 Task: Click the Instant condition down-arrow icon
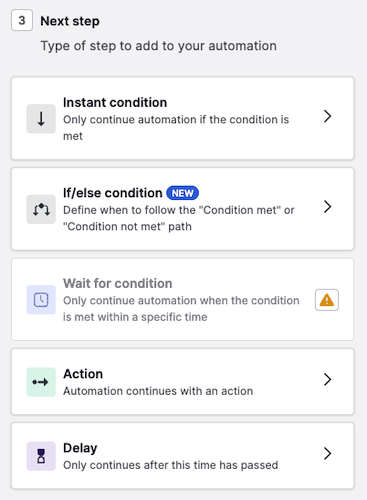click(41, 119)
